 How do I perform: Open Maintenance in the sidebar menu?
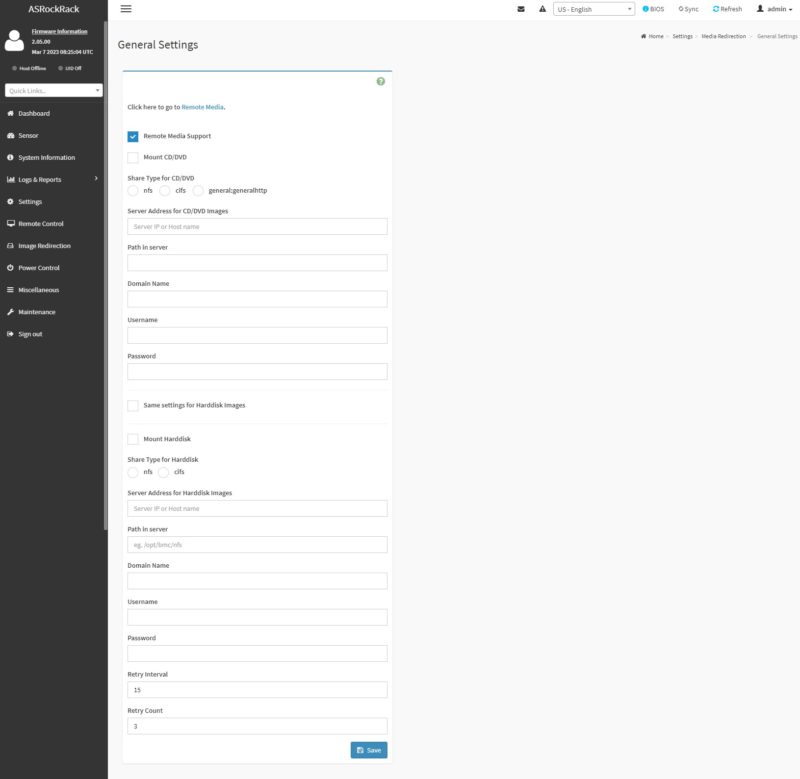coord(37,312)
